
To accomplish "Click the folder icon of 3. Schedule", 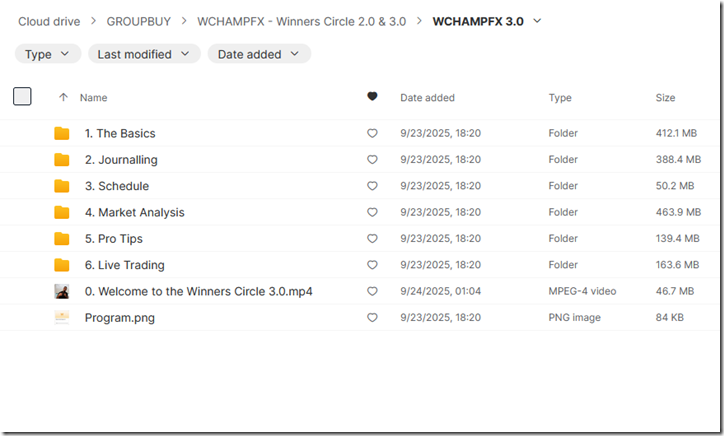I will (61, 186).
